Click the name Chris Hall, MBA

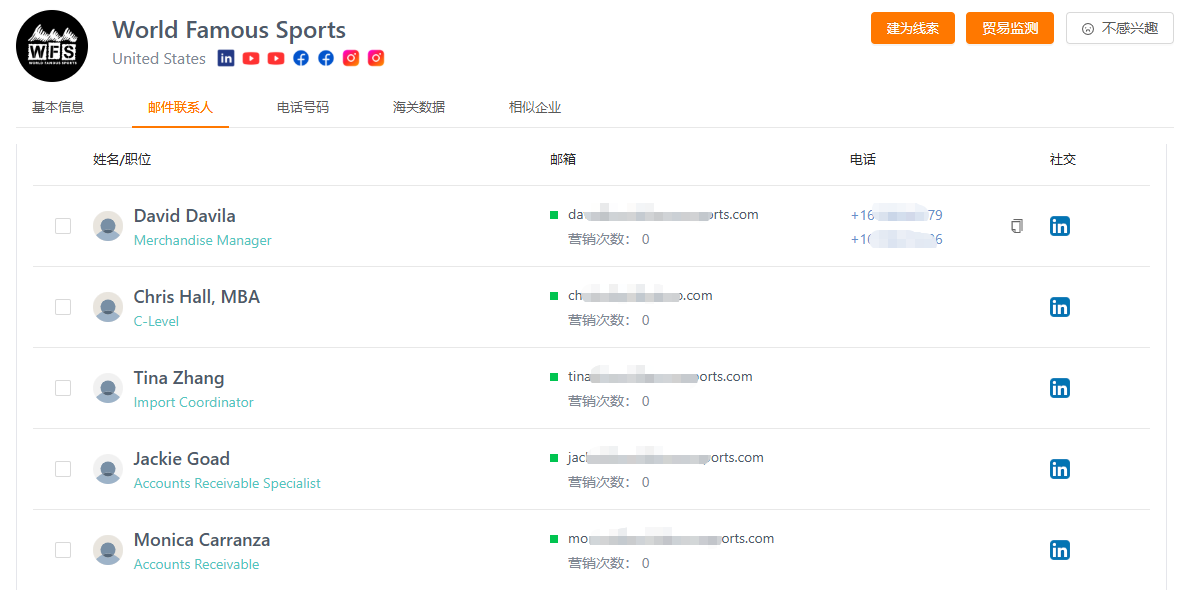click(197, 297)
